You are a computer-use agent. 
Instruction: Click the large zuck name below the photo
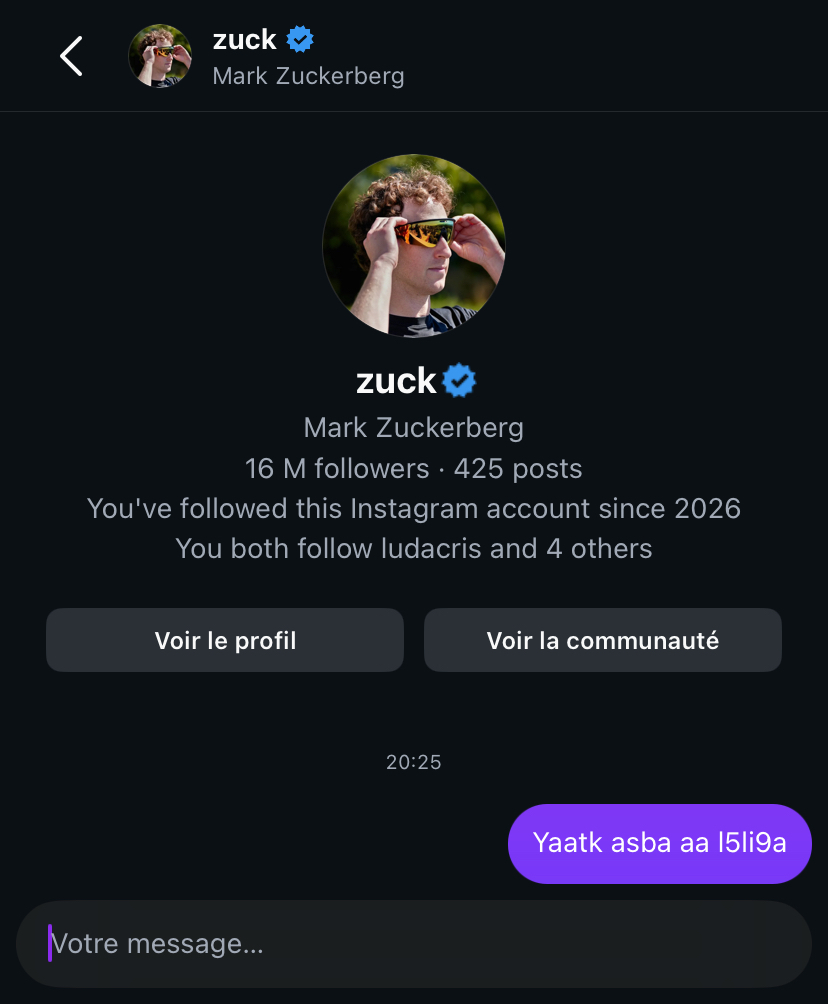click(x=396, y=381)
